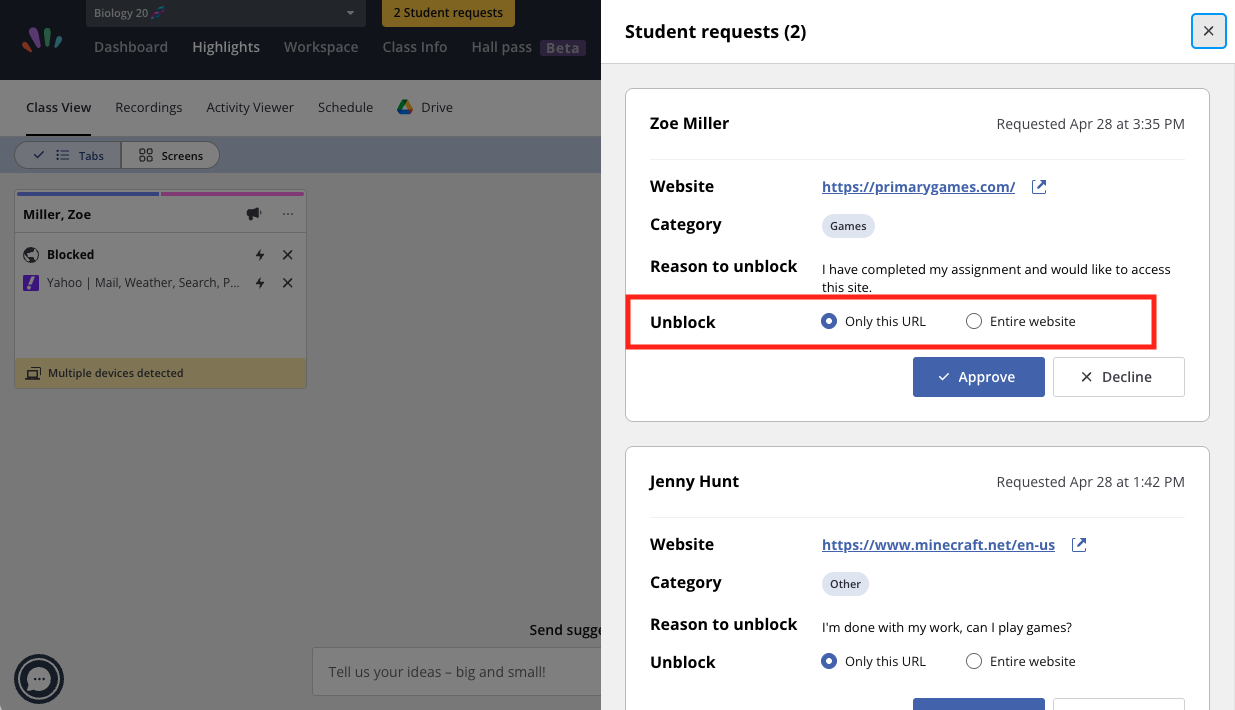Open the minecraft.net/en-us link
The width and height of the screenshot is (1235, 710).
coord(939,545)
